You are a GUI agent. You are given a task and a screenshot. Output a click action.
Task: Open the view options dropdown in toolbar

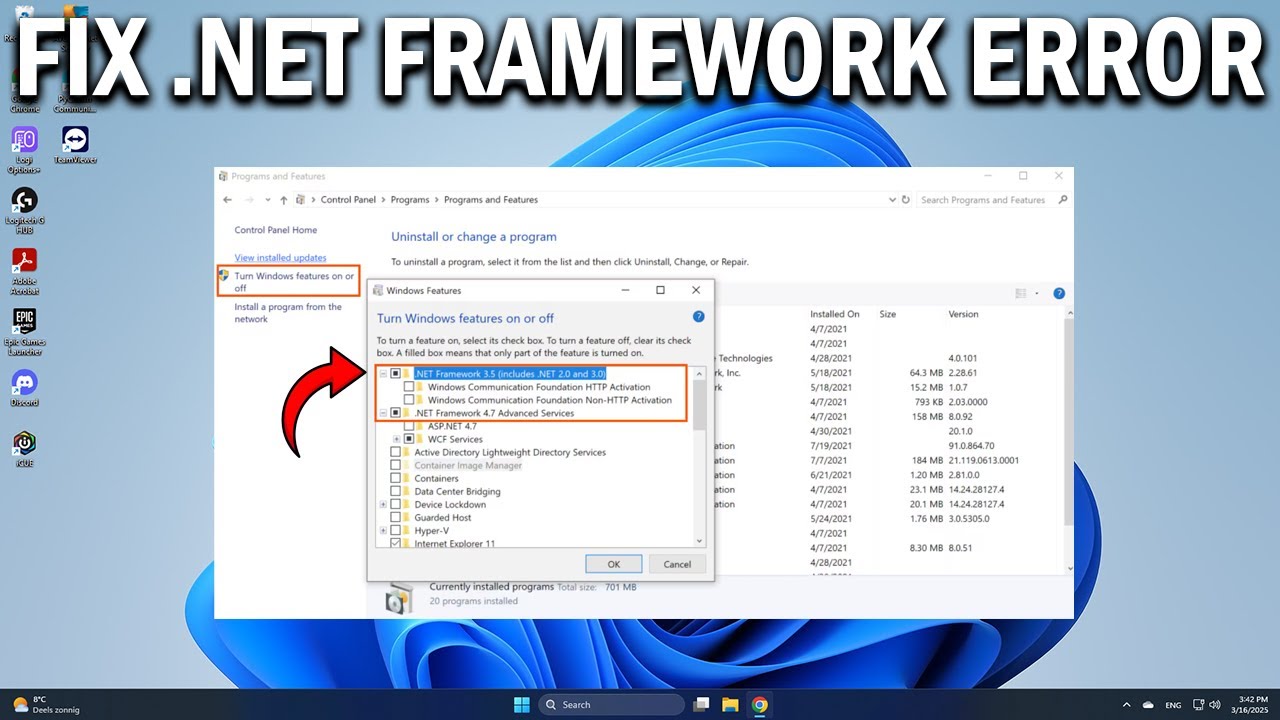(1038, 293)
